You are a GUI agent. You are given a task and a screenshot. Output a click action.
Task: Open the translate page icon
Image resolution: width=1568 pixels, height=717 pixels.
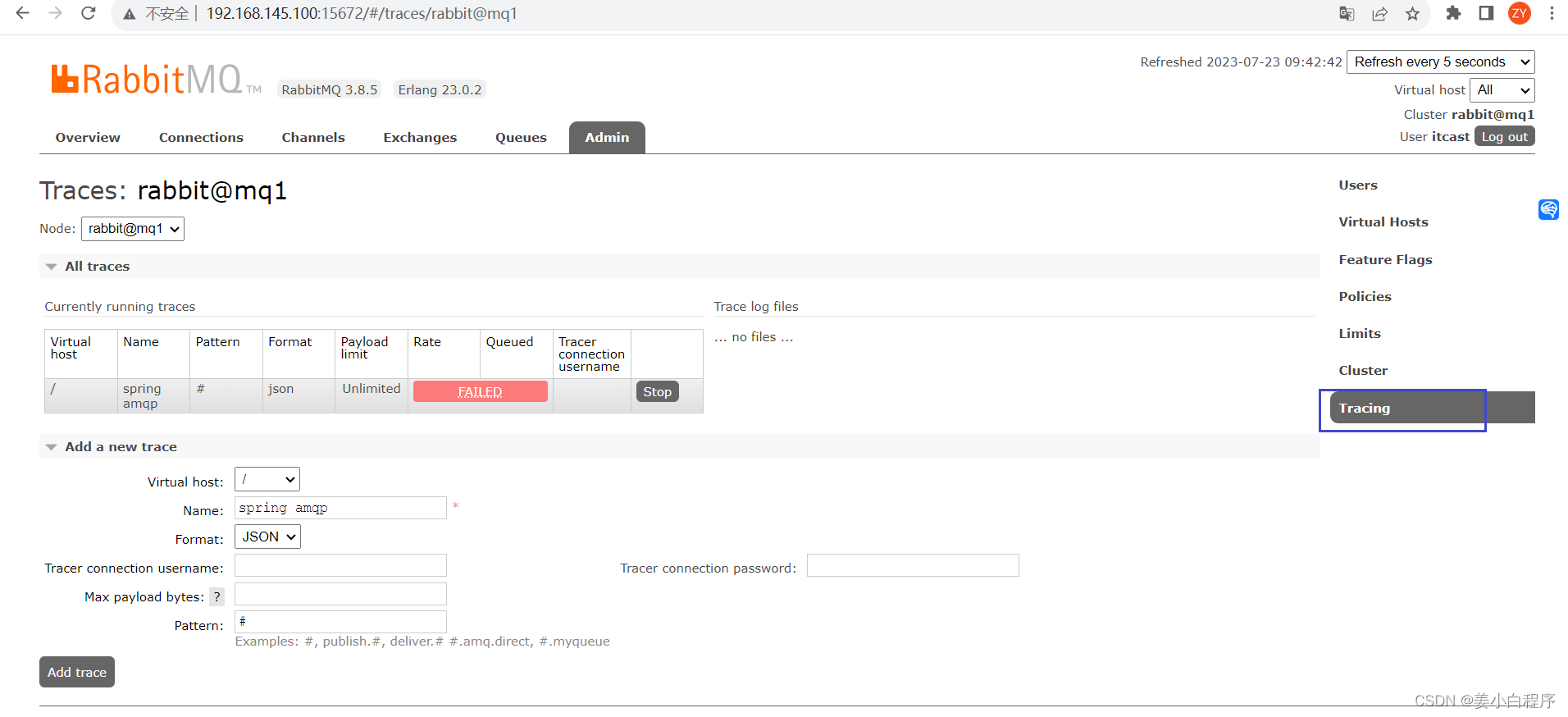(1347, 14)
